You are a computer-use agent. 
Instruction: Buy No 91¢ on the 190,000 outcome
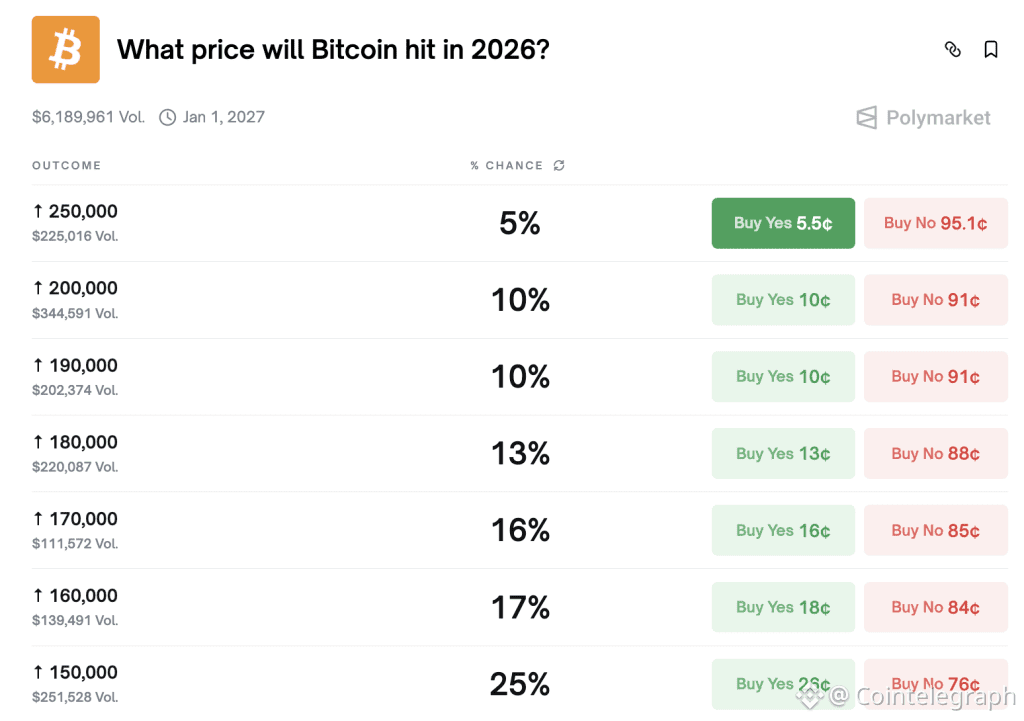pos(935,377)
